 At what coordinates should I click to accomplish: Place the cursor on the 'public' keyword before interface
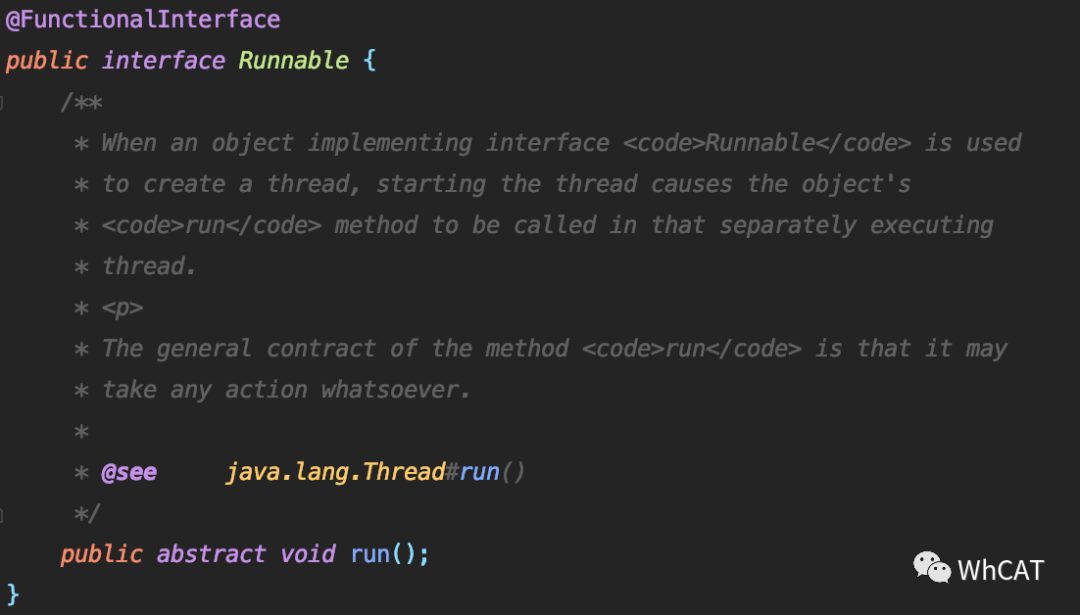47,61
